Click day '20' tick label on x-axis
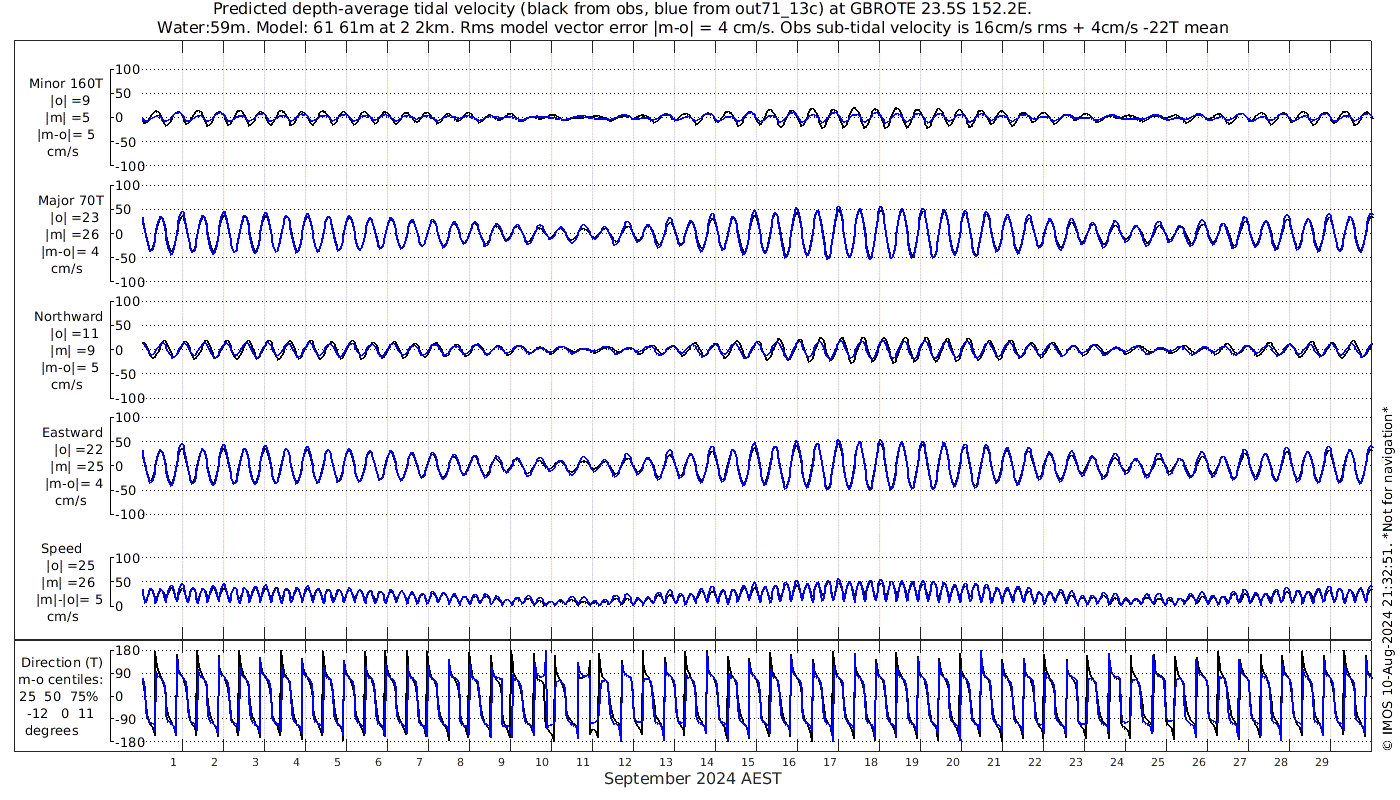Image resolution: width=1400 pixels, height=800 pixels. coord(952,761)
